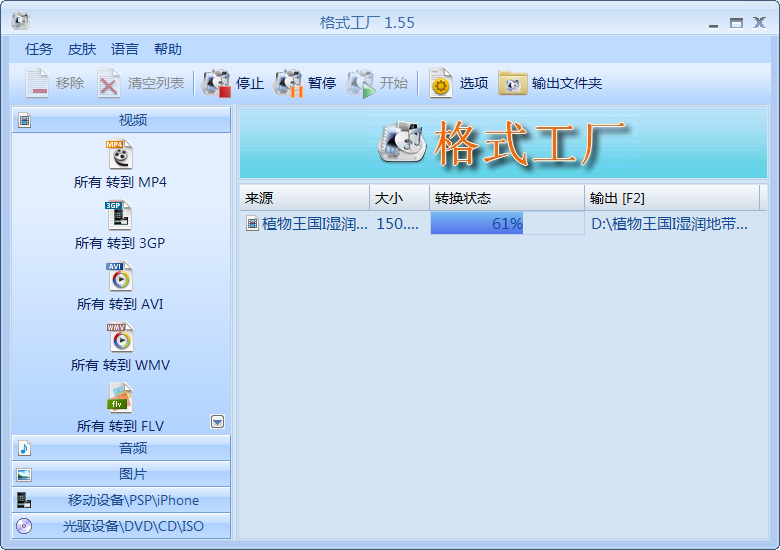780x550 pixels.
Task: Click the 所有 转到 WMV label
Action: coord(120,366)
